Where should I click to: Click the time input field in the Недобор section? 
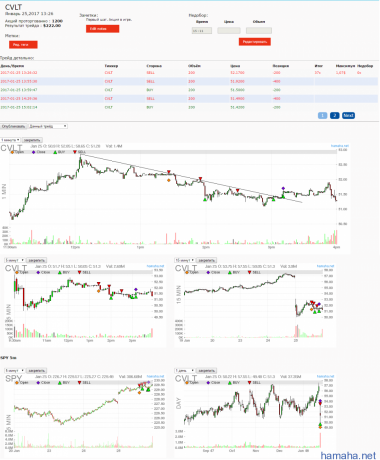pos(202,31)
